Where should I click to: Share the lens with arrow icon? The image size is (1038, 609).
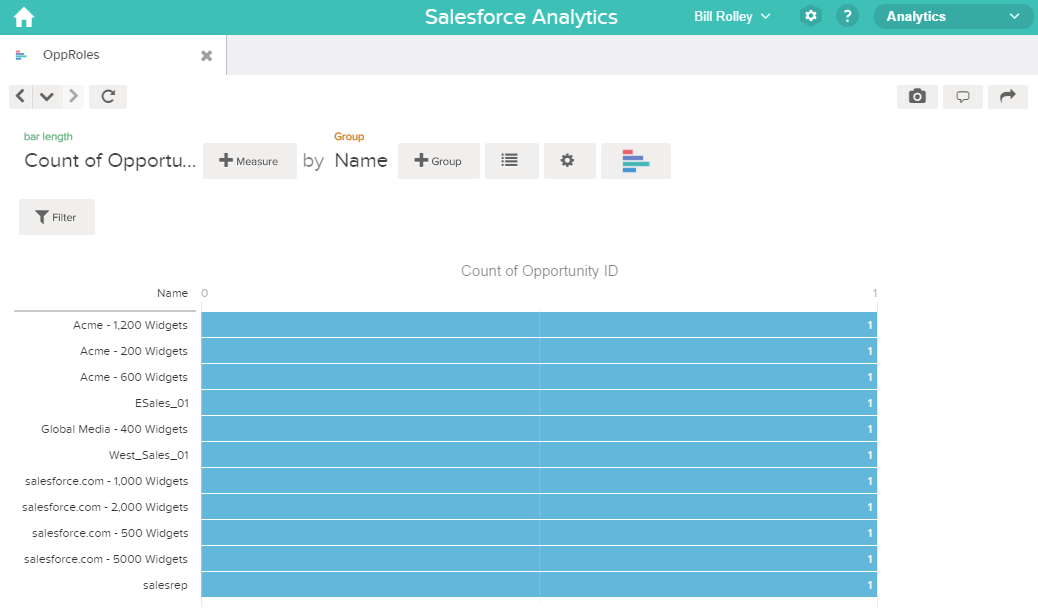pos(1008,97)
